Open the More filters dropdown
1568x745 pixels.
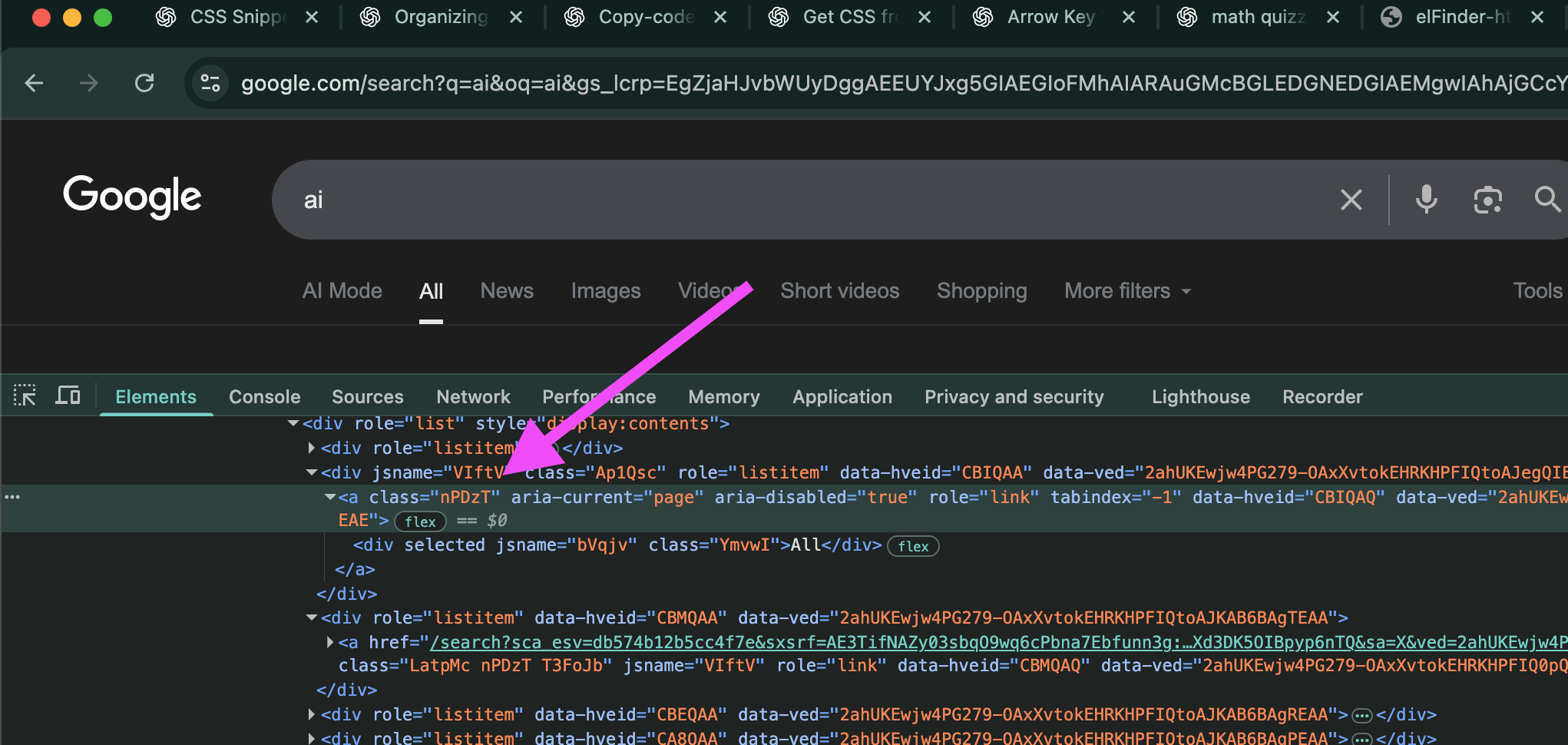[x=1126, y=291]
